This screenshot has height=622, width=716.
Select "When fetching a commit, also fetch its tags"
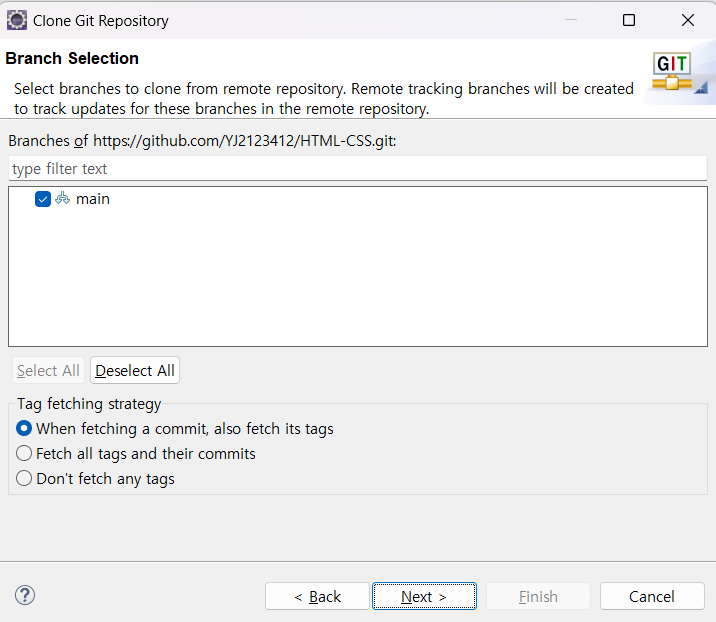point(25,428)
